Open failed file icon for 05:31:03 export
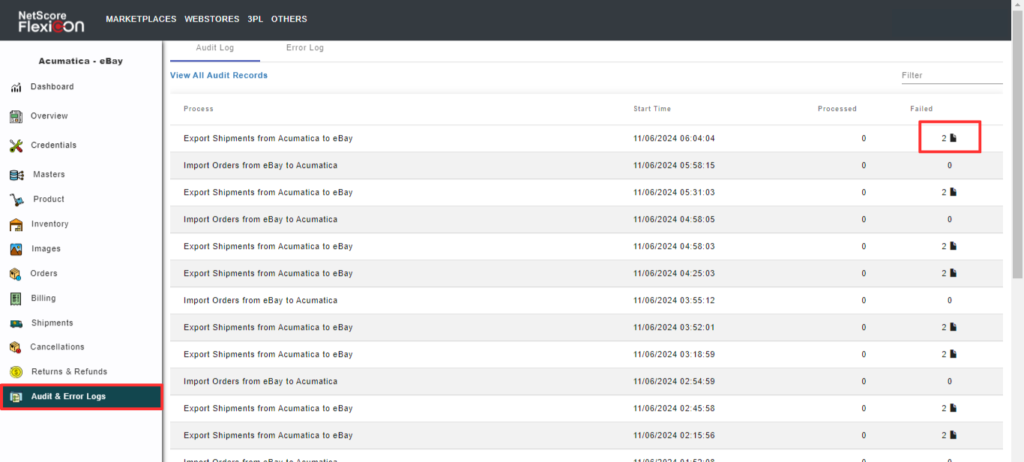The width and height of the screenshot is (1024, 462). 953,192
